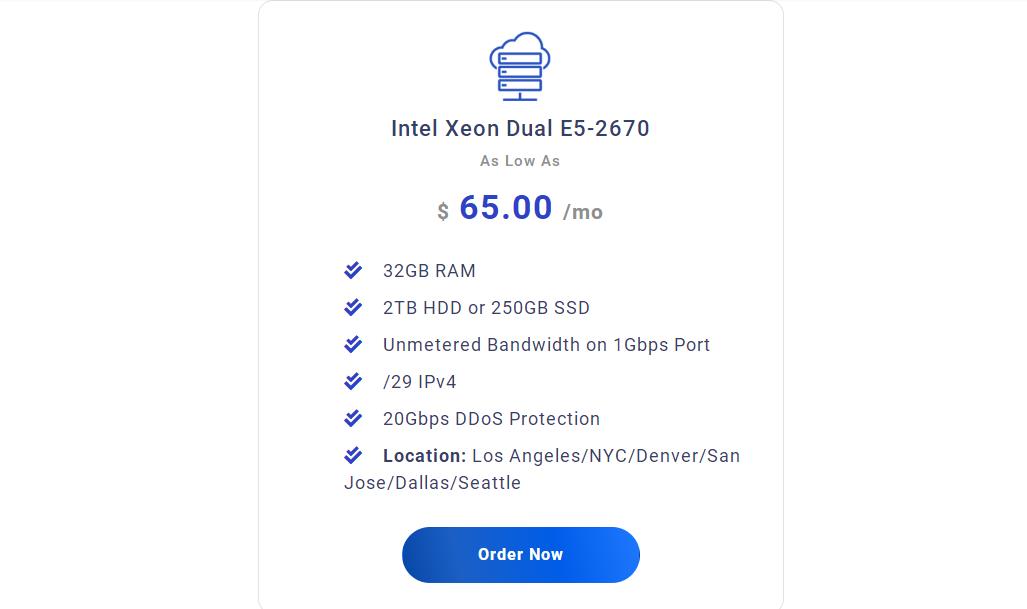Click the 65.00 price figure
1027x609 pixels.
[x=506, y=208]
